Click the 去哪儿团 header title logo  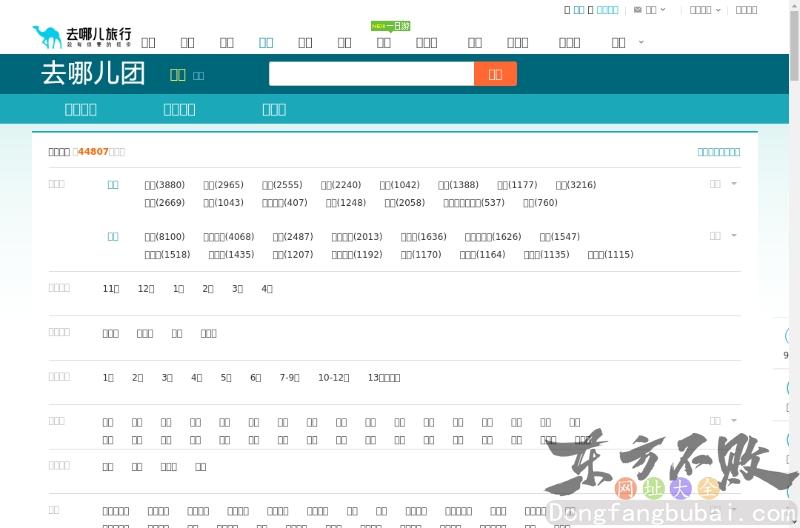pos(93,74)
